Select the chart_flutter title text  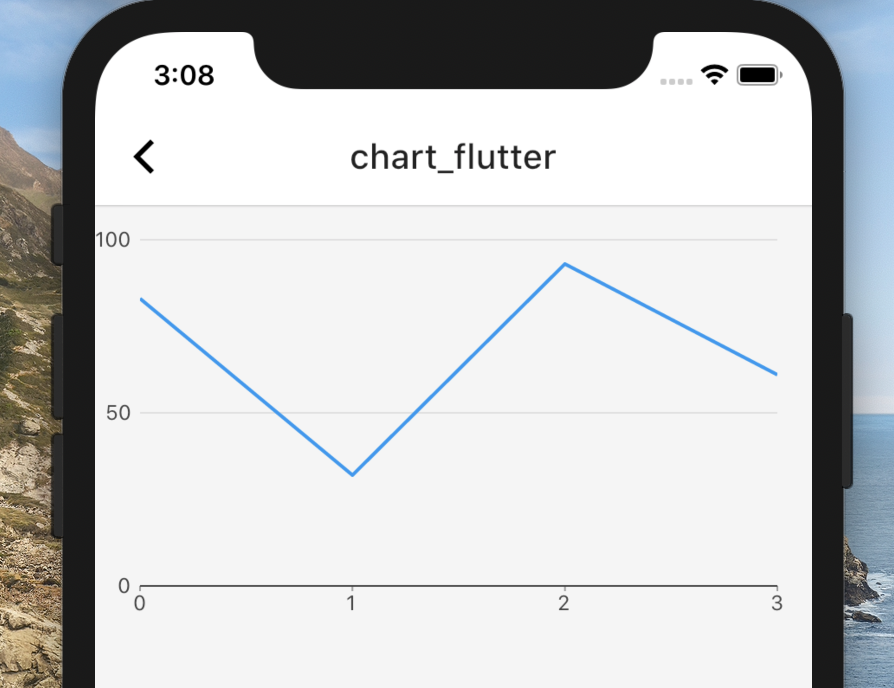(453, 156)
